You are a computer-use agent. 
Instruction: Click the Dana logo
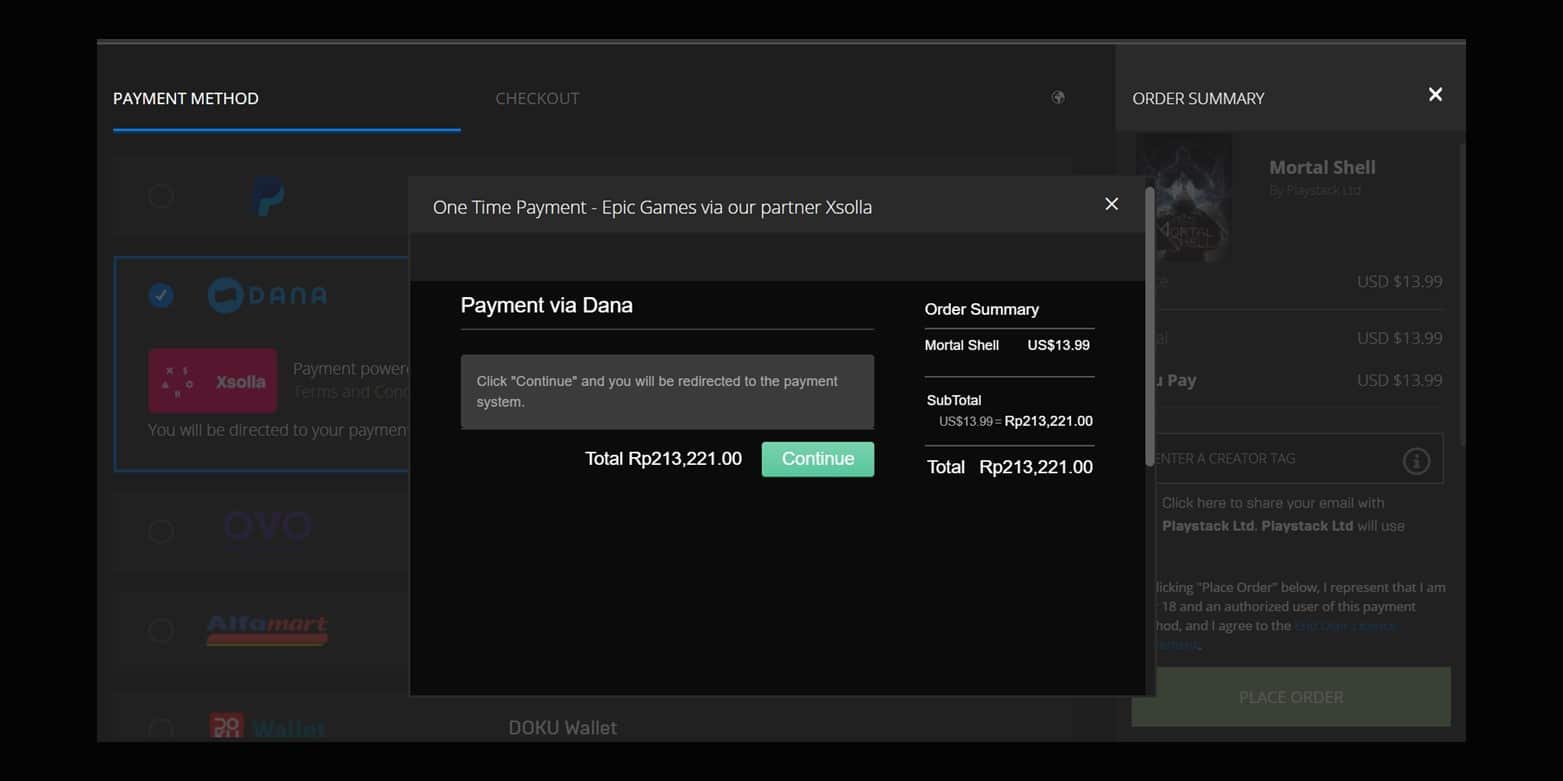click(x=267, y=295)
